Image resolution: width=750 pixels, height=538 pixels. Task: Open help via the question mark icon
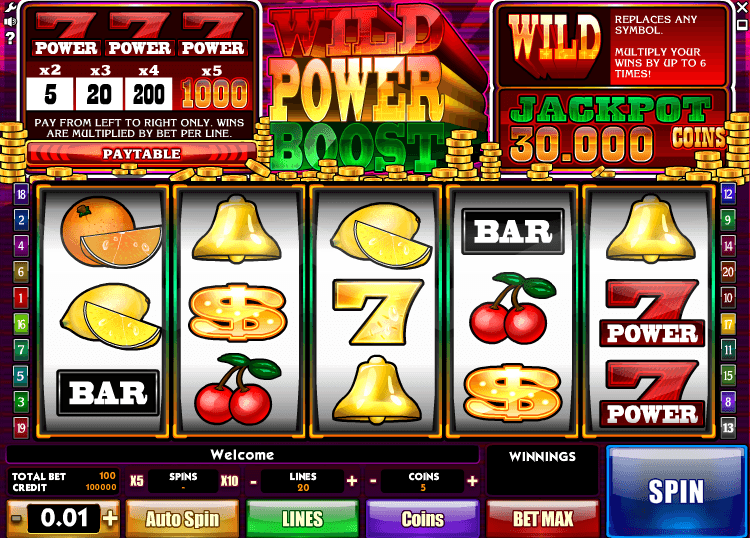pyautogui.click(x=10, y=38)
